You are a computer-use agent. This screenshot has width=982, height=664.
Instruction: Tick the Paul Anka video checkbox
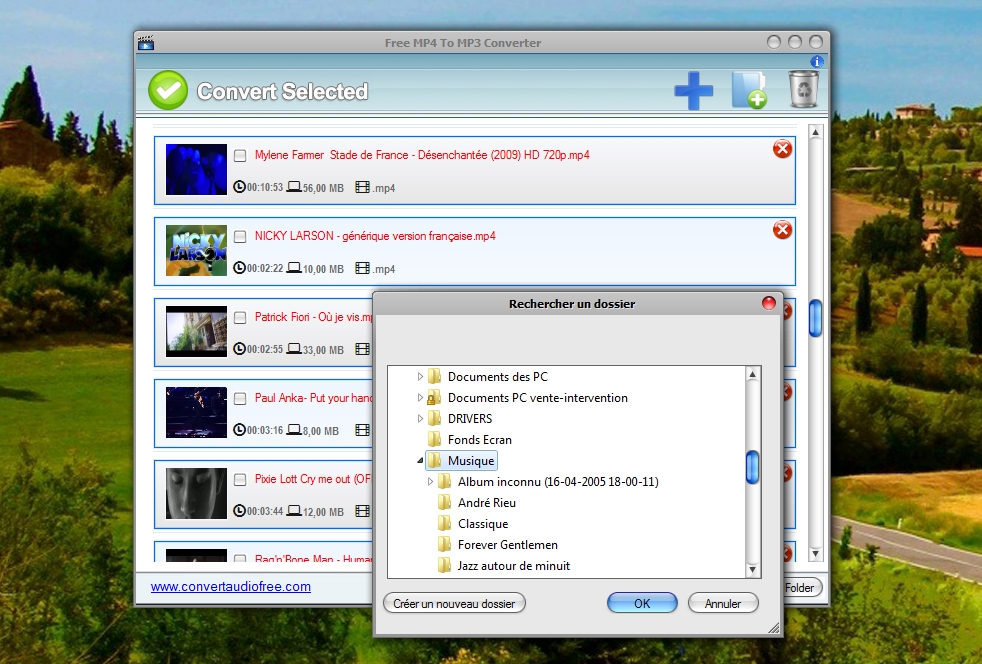tap(240, 398)
